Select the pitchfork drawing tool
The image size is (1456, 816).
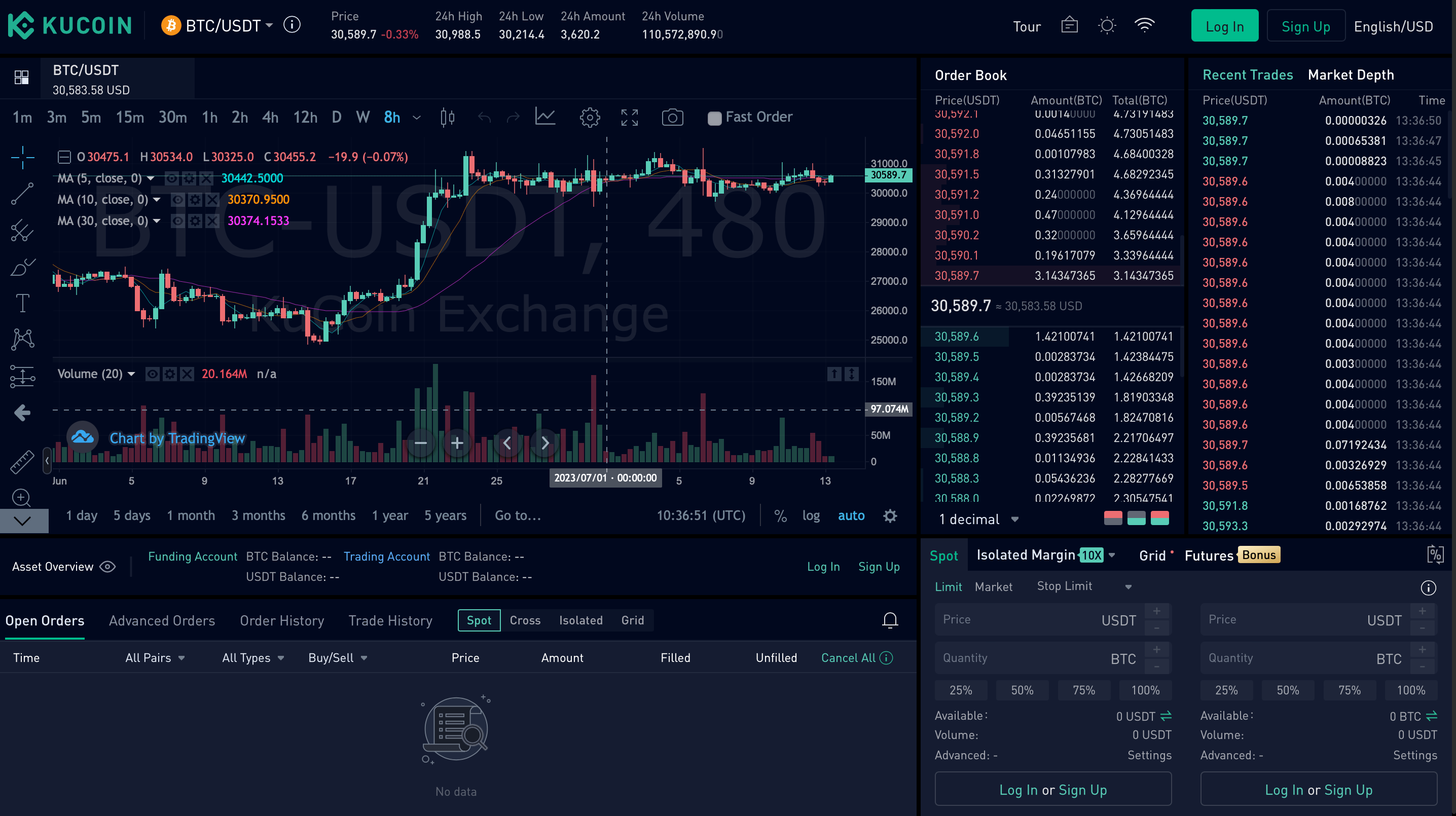point(23,230)
